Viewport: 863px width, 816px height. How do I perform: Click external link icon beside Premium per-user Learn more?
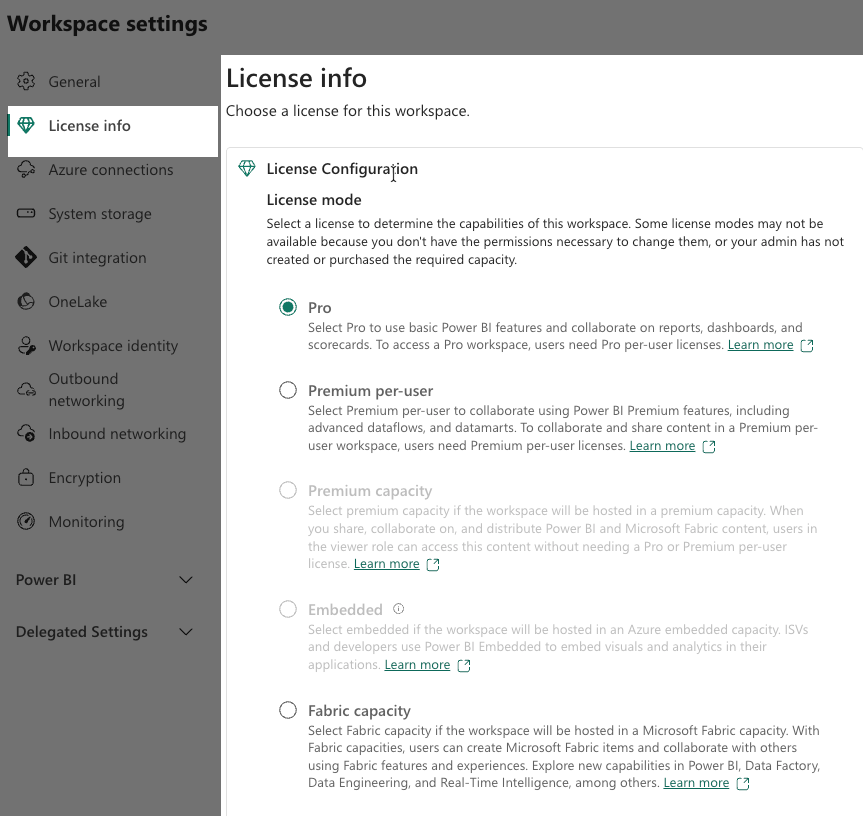[x=709, y=446]
